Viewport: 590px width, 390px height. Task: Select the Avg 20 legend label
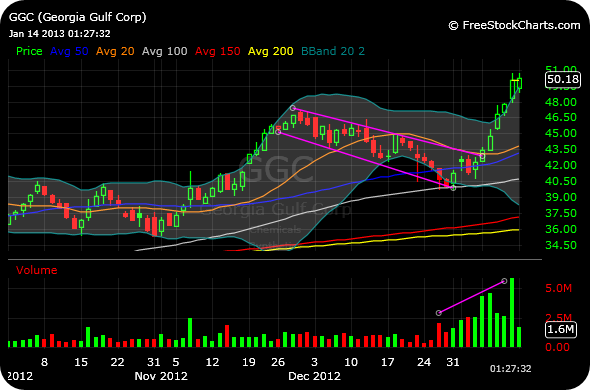click(x=115, y=51)
